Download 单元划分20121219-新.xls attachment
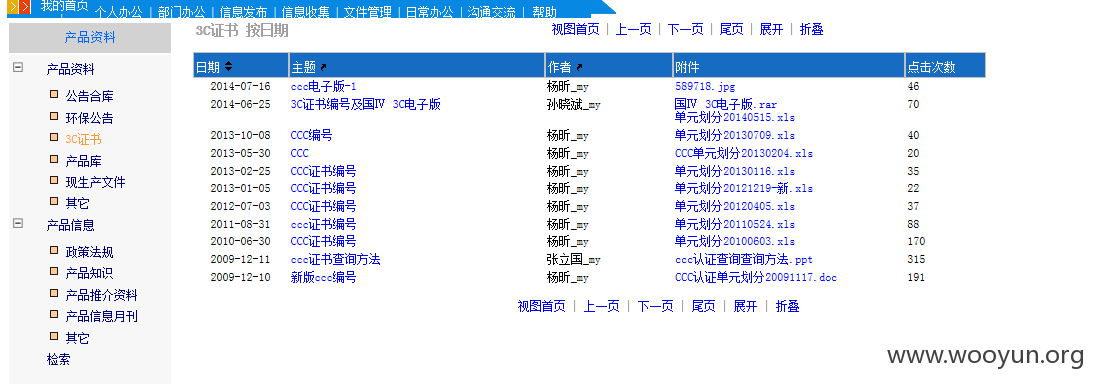Image resolution: width=1093 pixels, height=384 pixels. pyautogui.click(x=744, y=188)
